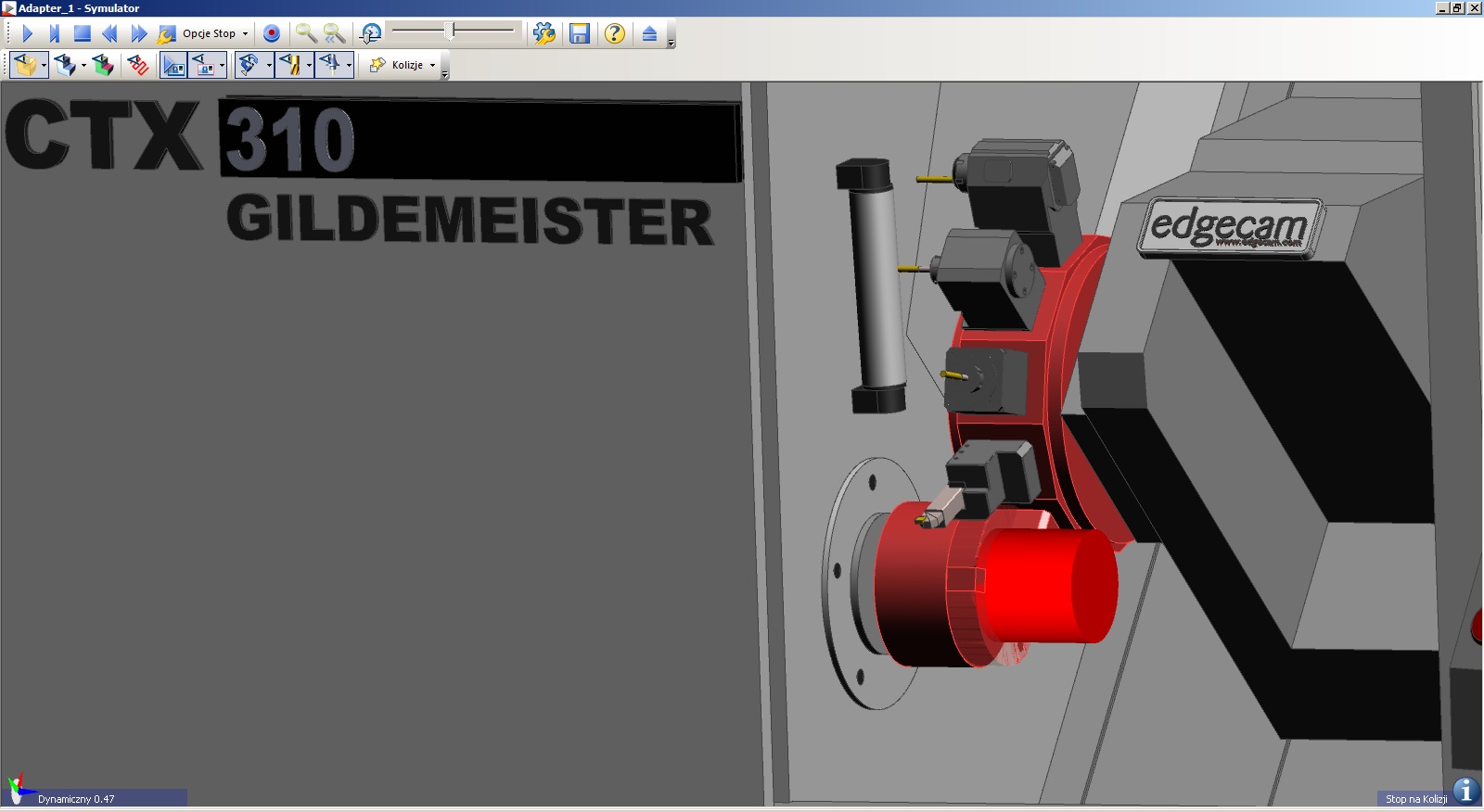Expand stock display dropdown arrow
Image resolution: width=1484 pixels, height=812 pixels.
pos(44,66)
